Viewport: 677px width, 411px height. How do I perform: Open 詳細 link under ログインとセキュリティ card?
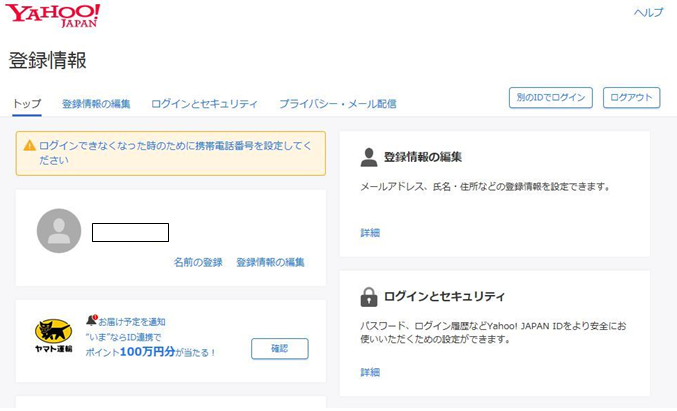pos(370,372)
